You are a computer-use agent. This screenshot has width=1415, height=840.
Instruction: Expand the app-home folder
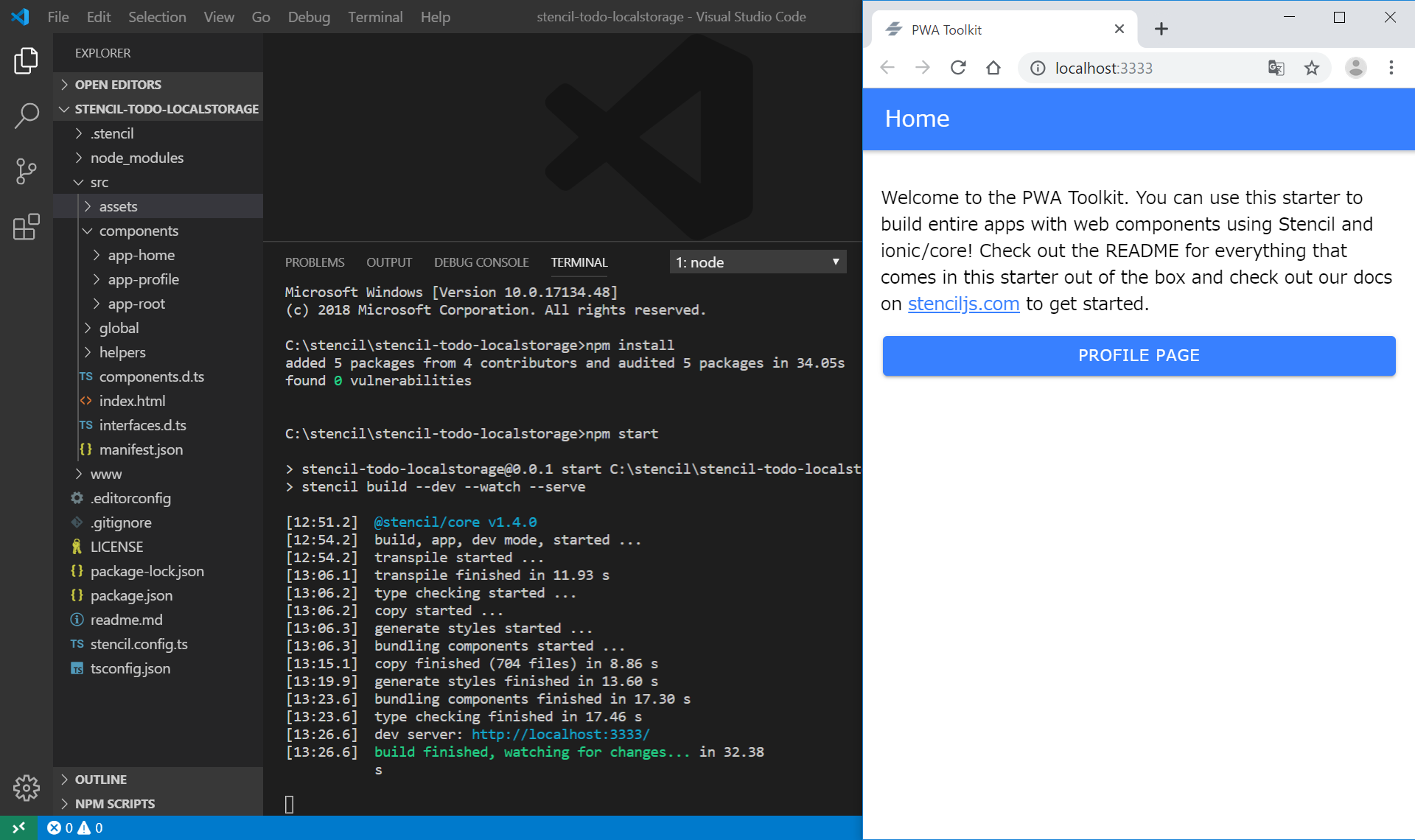158,254
